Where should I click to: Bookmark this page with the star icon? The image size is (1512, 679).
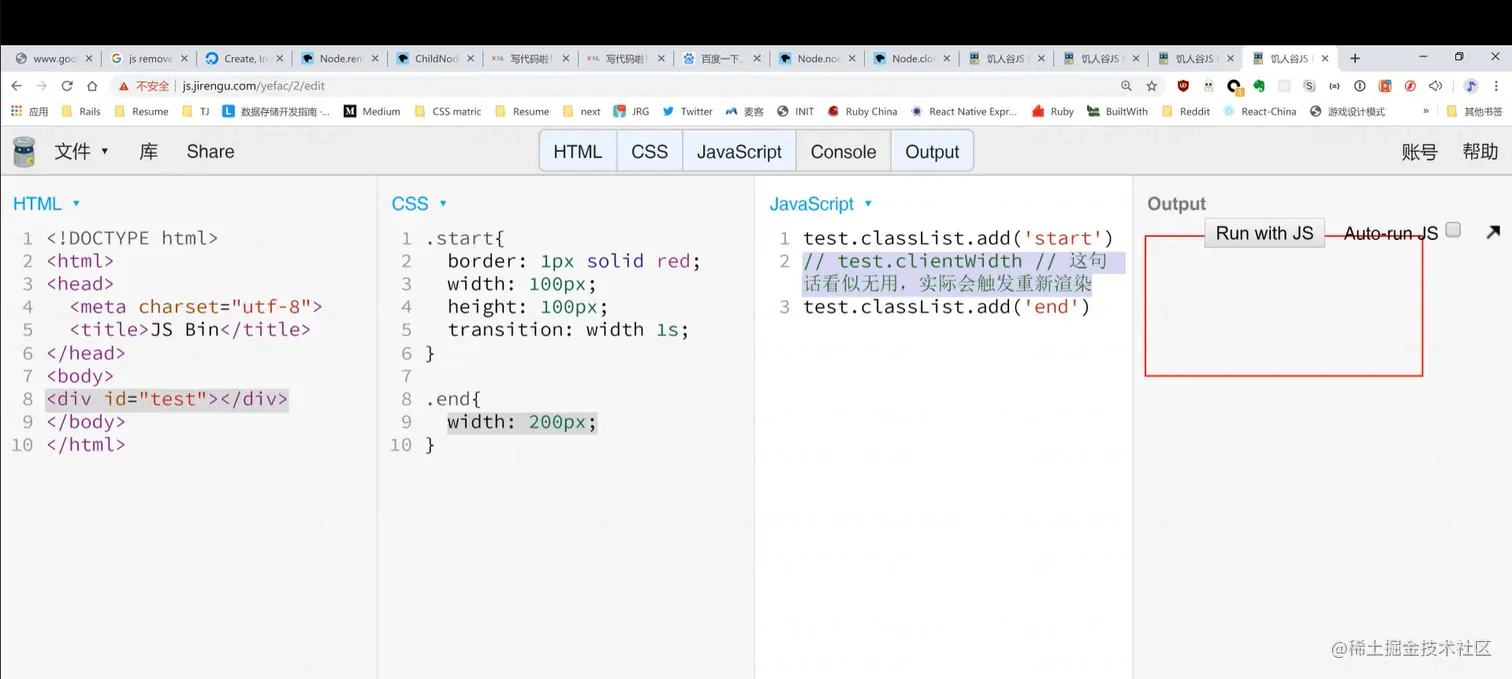pyautogui.click(x=1152, y=86)
